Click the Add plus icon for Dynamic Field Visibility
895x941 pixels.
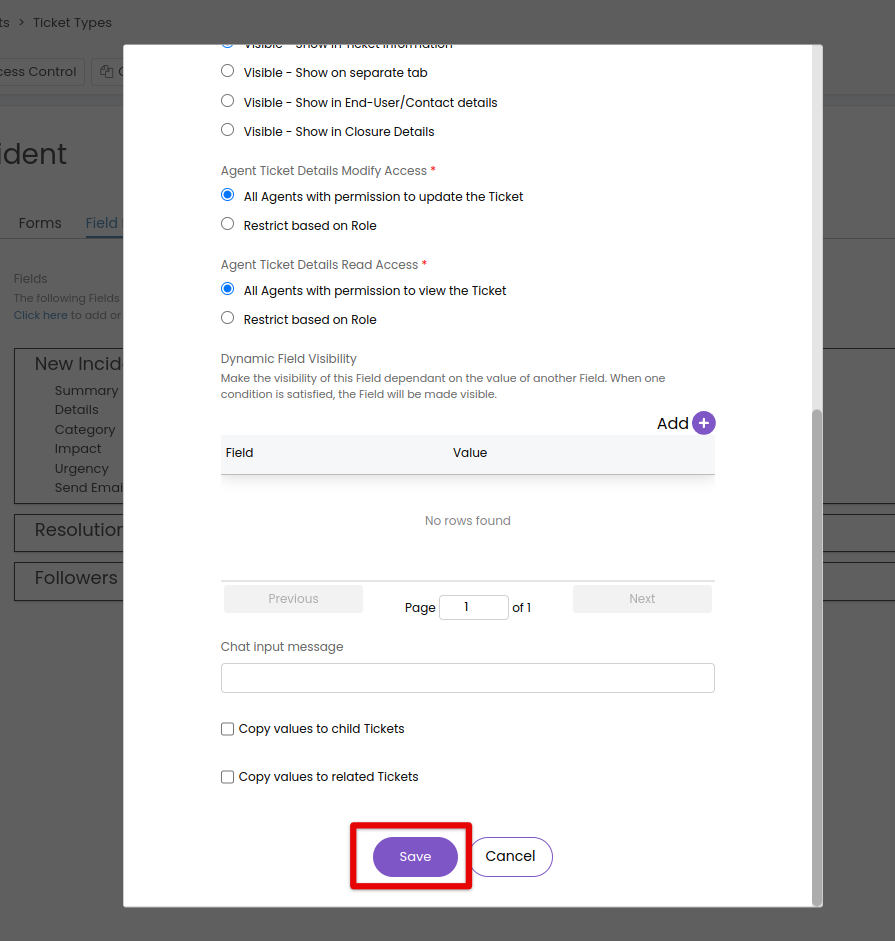coord(703,423)
